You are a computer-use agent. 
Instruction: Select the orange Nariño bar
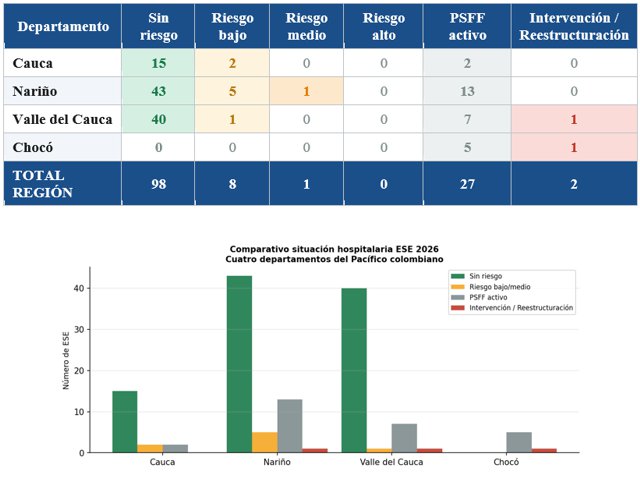pos(264,442)
